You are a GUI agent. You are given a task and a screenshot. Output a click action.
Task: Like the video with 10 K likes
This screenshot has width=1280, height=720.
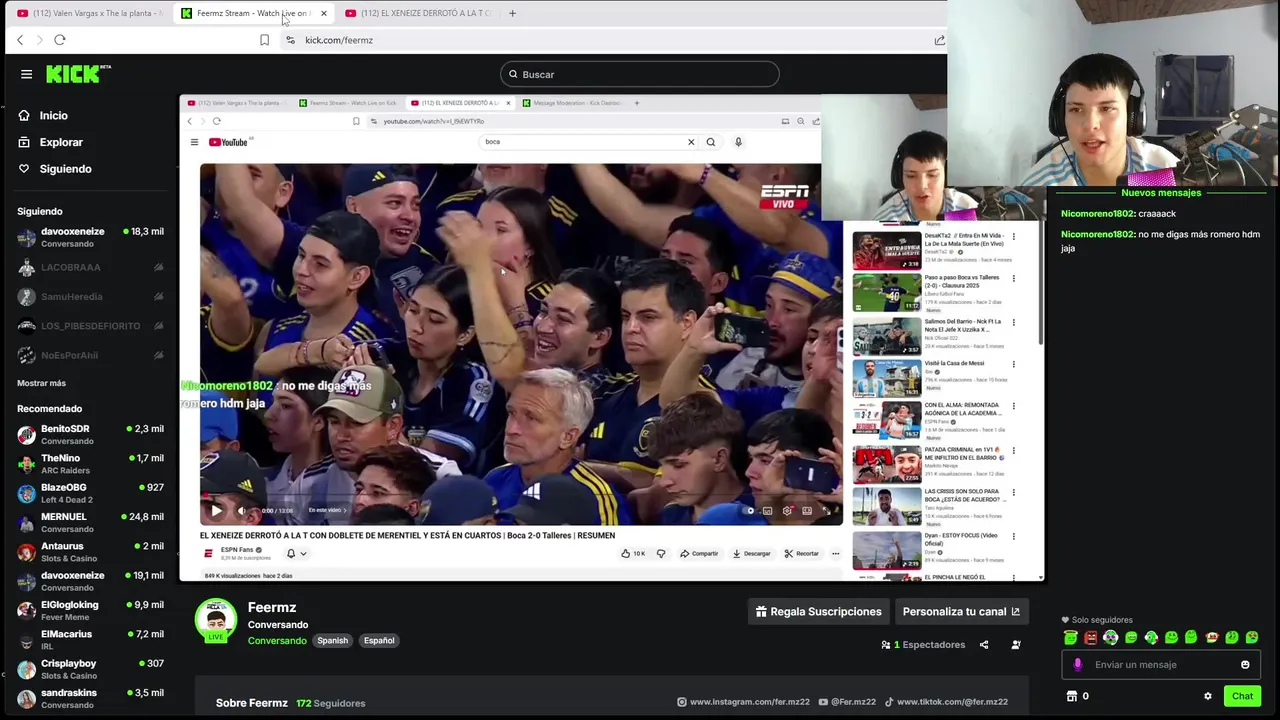pyautogui.click(x=632, y=553)
